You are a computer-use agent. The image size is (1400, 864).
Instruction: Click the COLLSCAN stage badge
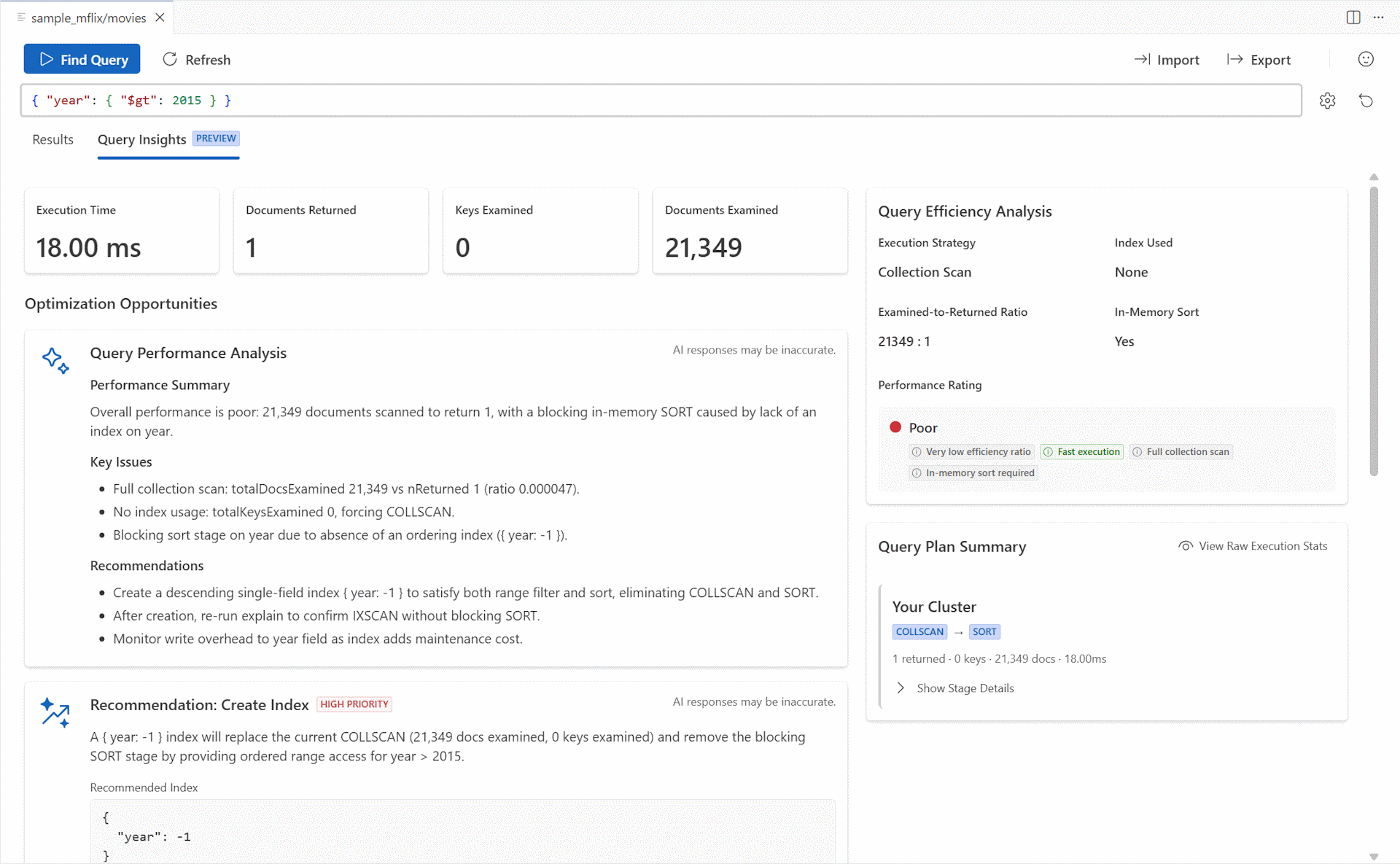point(919,632)
